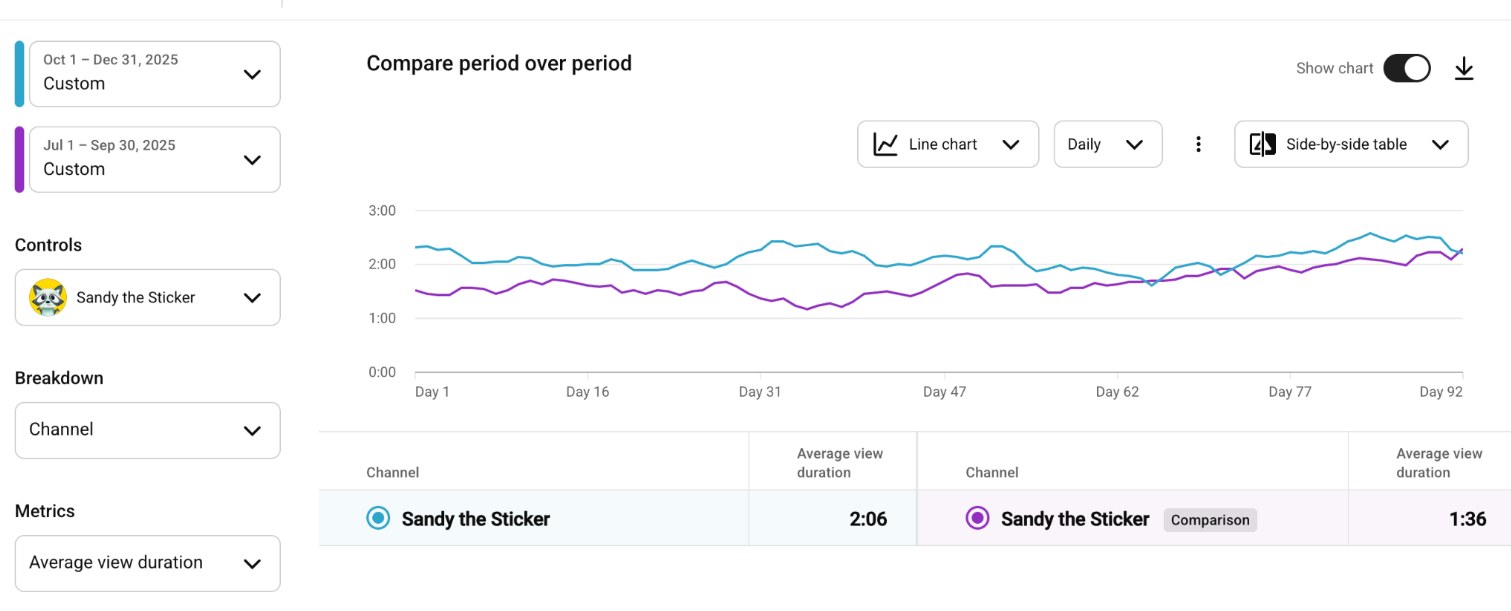
Task: Click the line chart icon
Action: click(885, 144)
